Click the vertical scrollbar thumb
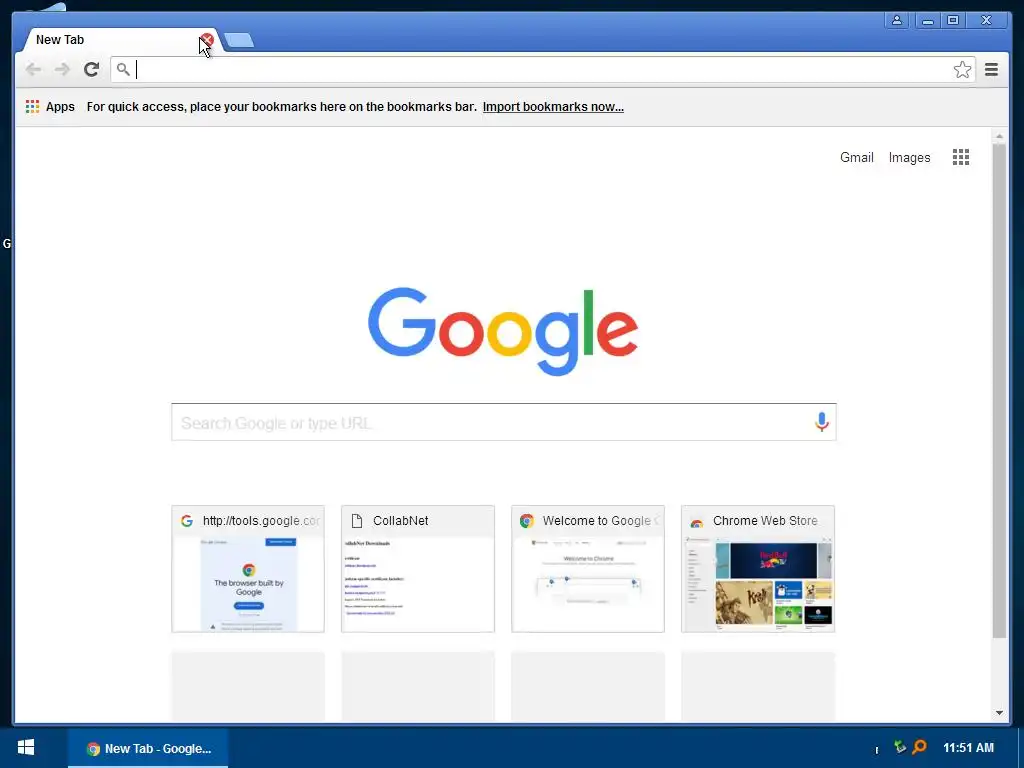1024x768 pixels. 999,391
